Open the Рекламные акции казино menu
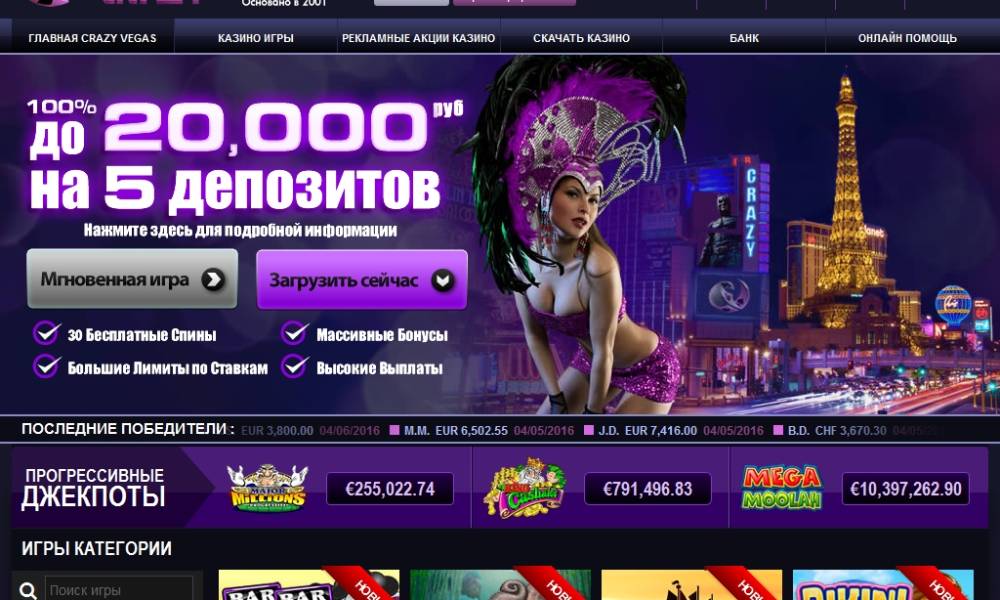Screen dimensions: 1000x600 pyautogui.click(x=418, y=38)
